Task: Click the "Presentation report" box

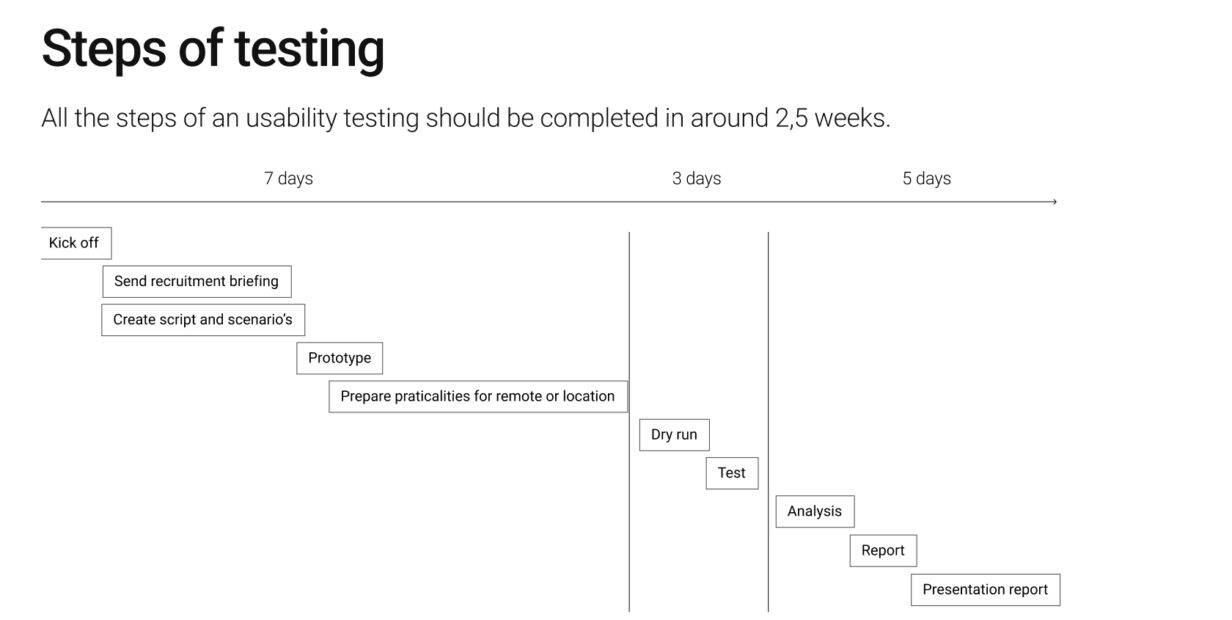Action: tap(985, 589)
